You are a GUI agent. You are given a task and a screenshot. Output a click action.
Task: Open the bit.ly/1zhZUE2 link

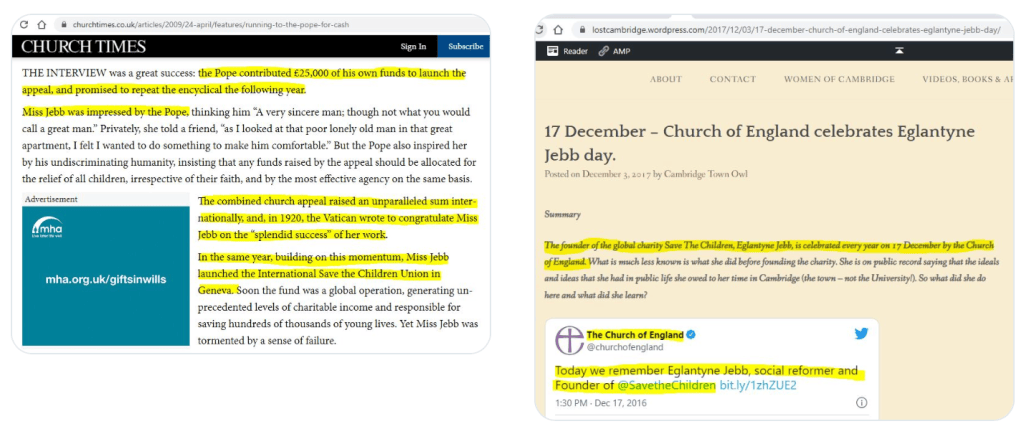(x=758, y=385)
